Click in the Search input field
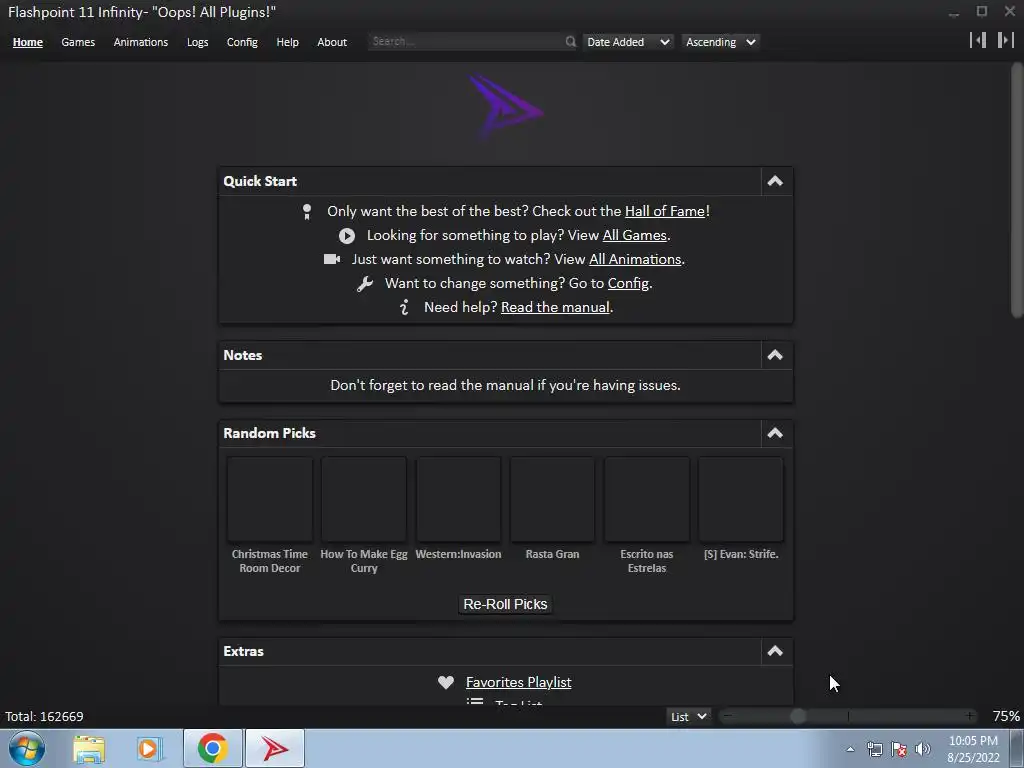Image resolution: width=1024 pixels, height=768 pixels. point(465,41)
